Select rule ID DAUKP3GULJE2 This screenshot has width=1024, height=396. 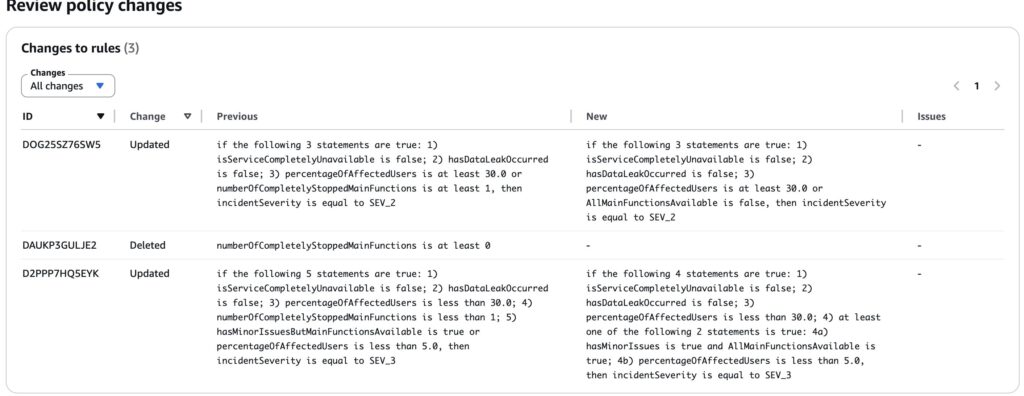(59, 246)
